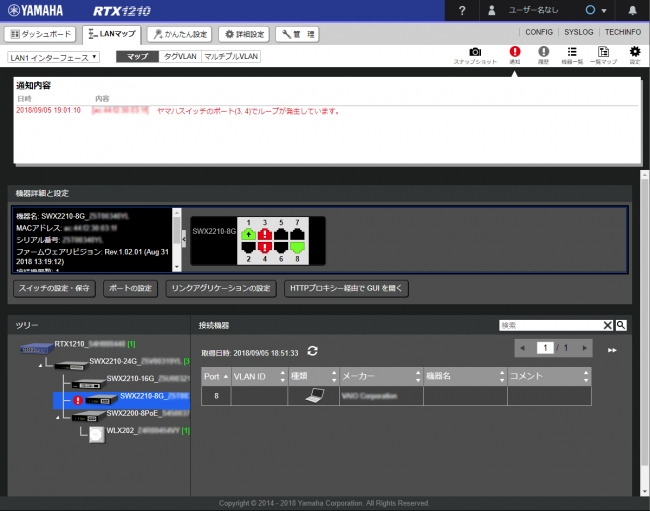Switch to かんたん設定 tab
The width and height of the screenshot is (650, 511).
click(x=179, y=34)
